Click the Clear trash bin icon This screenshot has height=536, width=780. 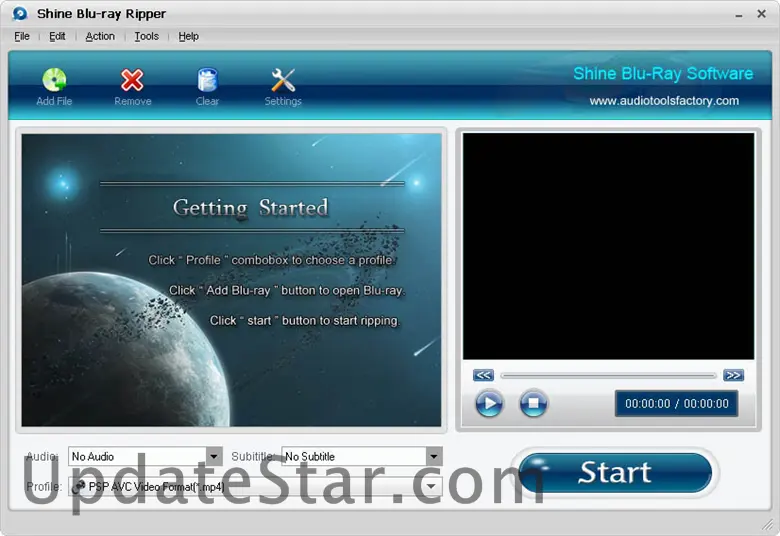coord(207,80)
